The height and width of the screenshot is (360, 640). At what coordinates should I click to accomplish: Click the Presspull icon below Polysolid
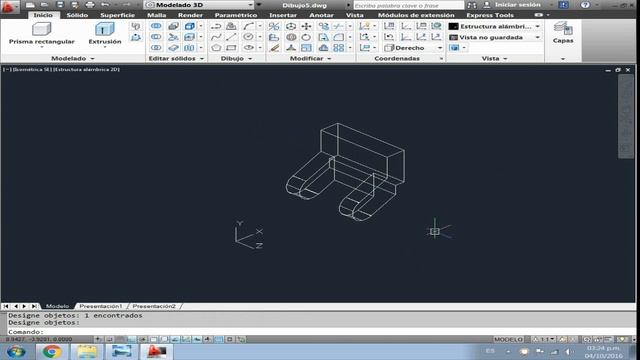pos(136,37)
